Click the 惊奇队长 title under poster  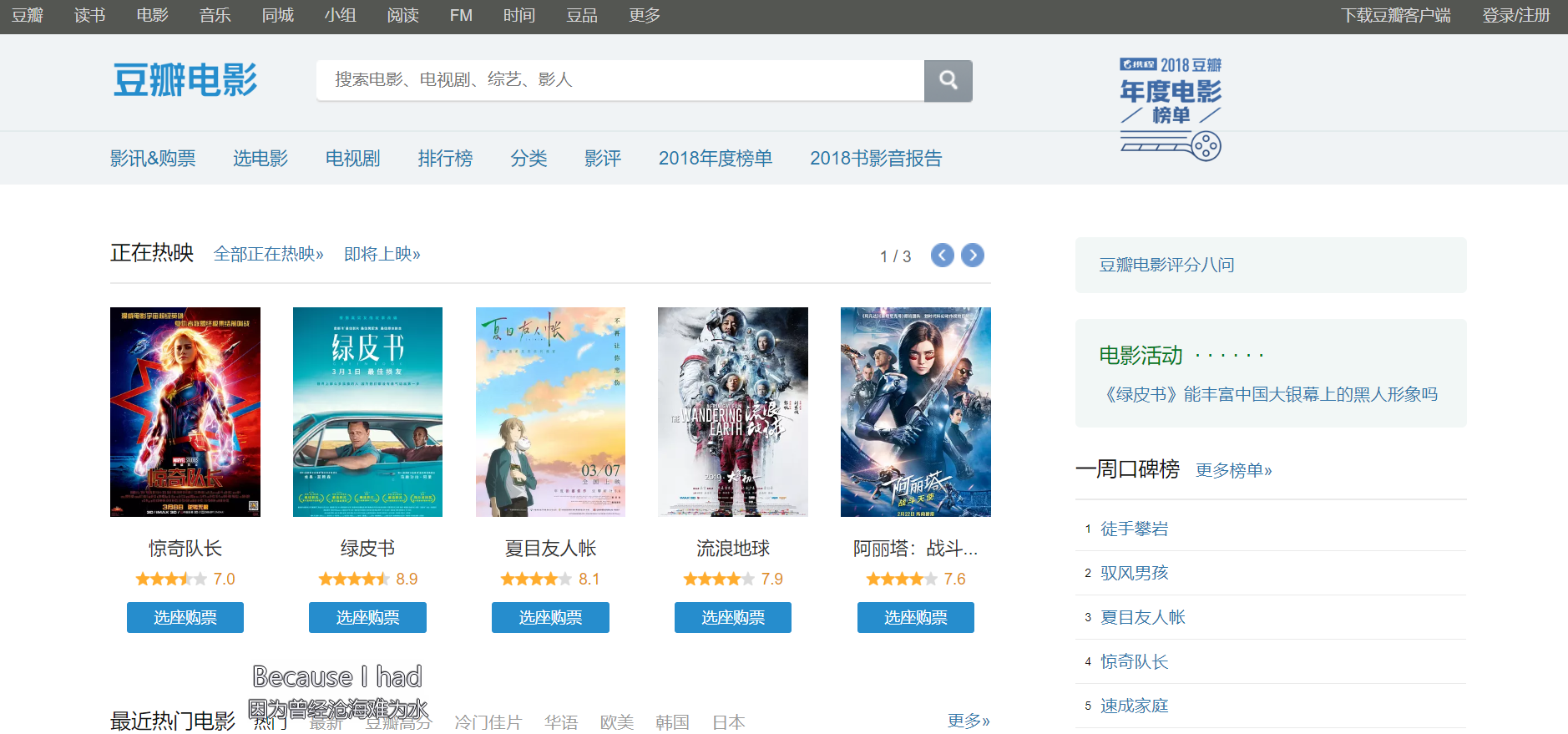185,548
